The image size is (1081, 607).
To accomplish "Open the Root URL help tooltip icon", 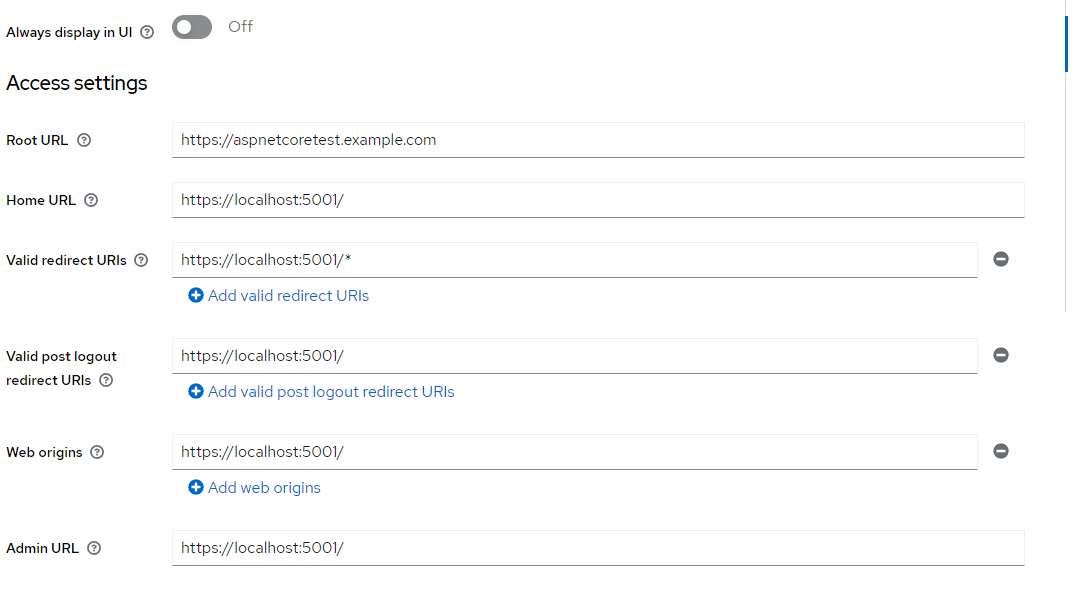I will [x=84, y=140].
